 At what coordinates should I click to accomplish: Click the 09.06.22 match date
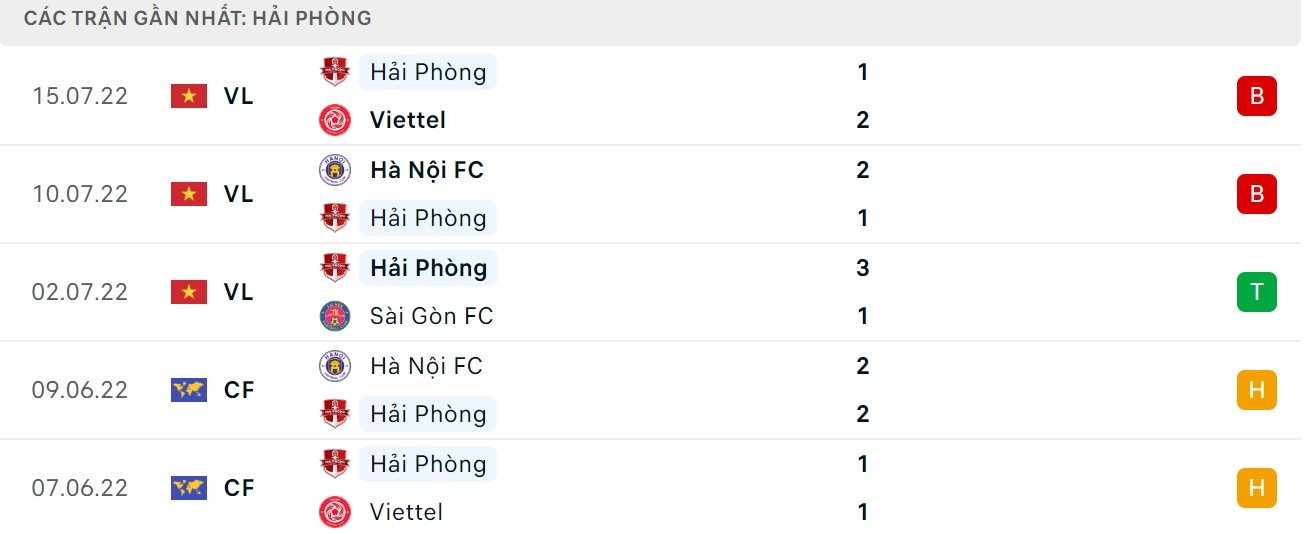80,390
